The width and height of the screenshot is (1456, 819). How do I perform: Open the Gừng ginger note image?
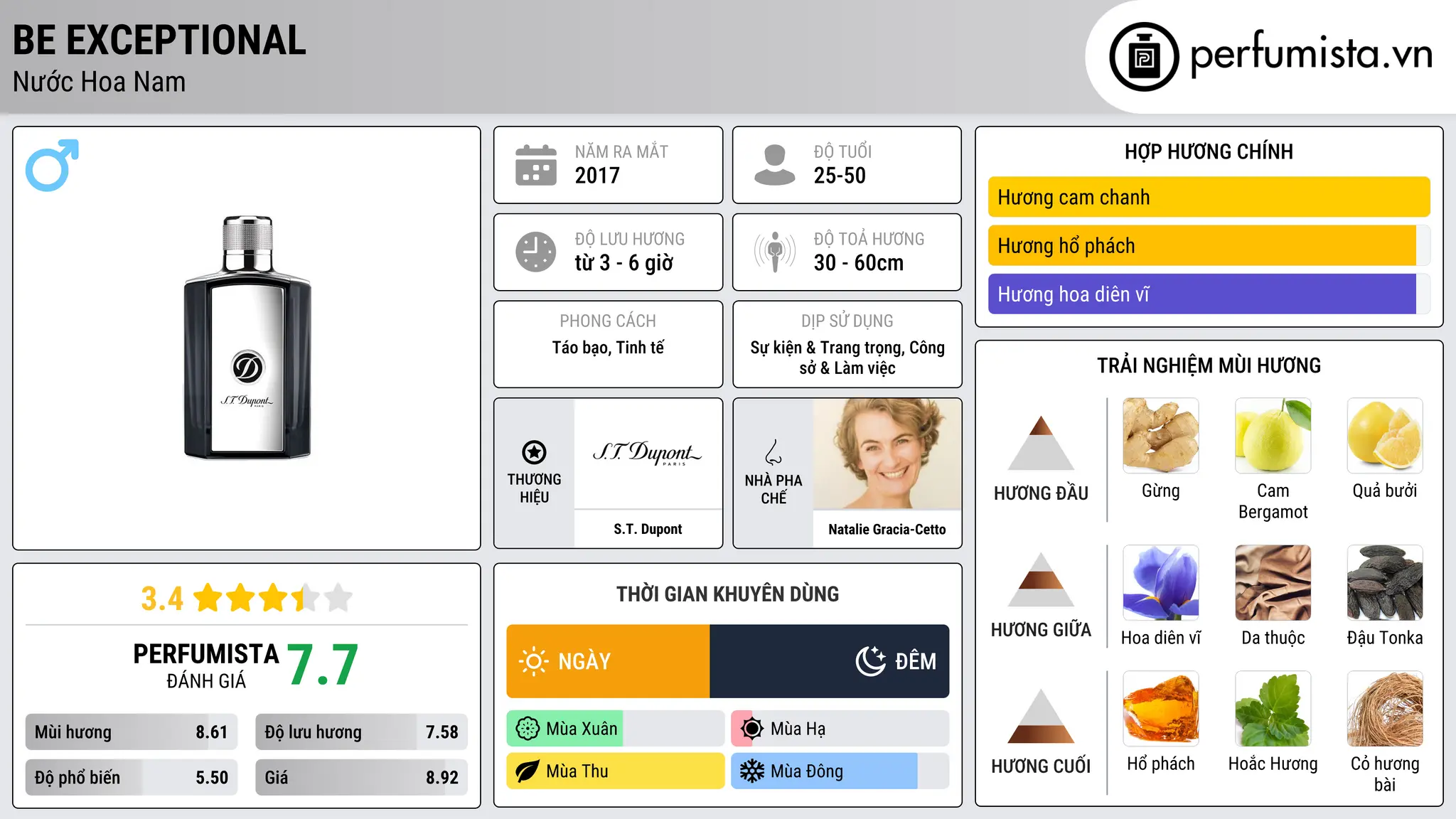point(1161,436)
